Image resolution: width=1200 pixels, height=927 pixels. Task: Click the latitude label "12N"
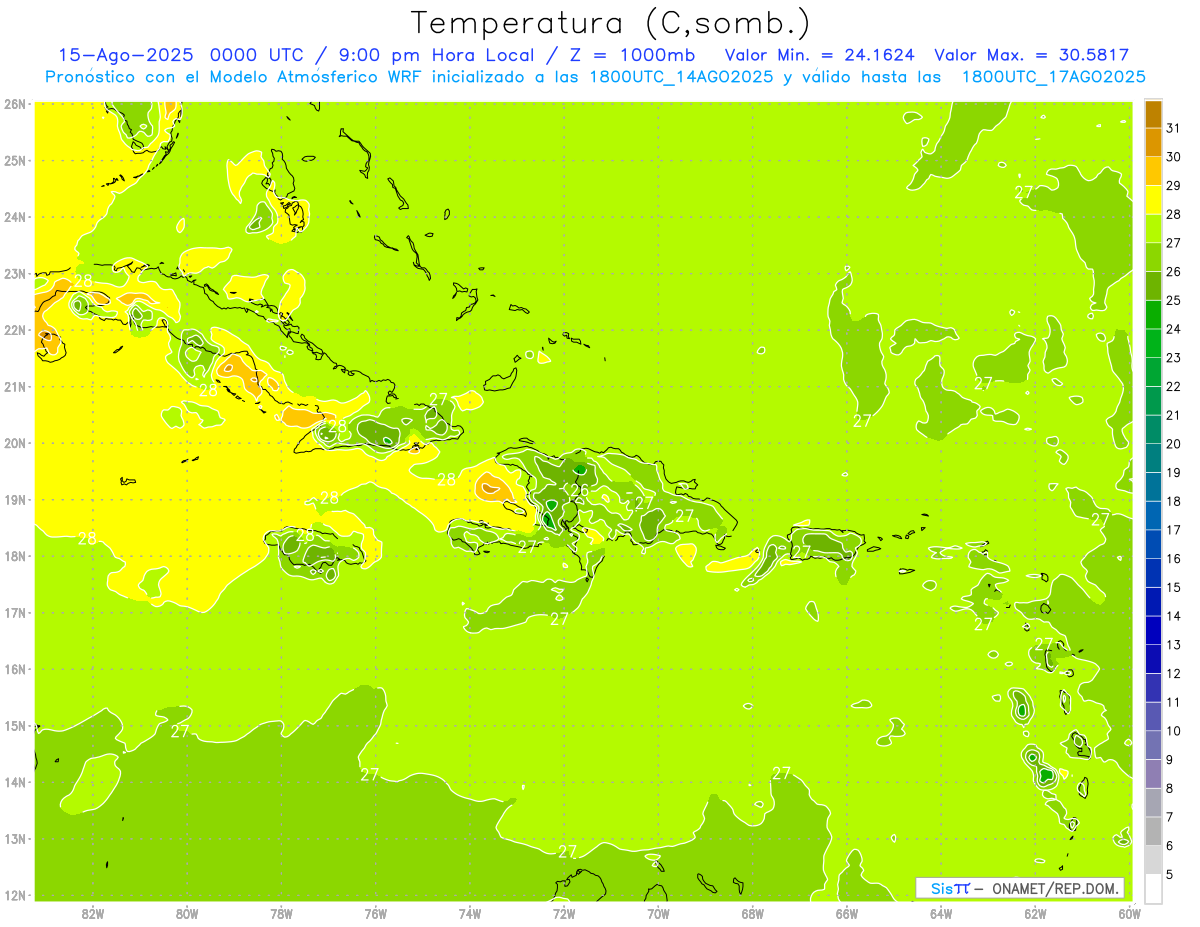pyautogui.click(x=15, y=894)
